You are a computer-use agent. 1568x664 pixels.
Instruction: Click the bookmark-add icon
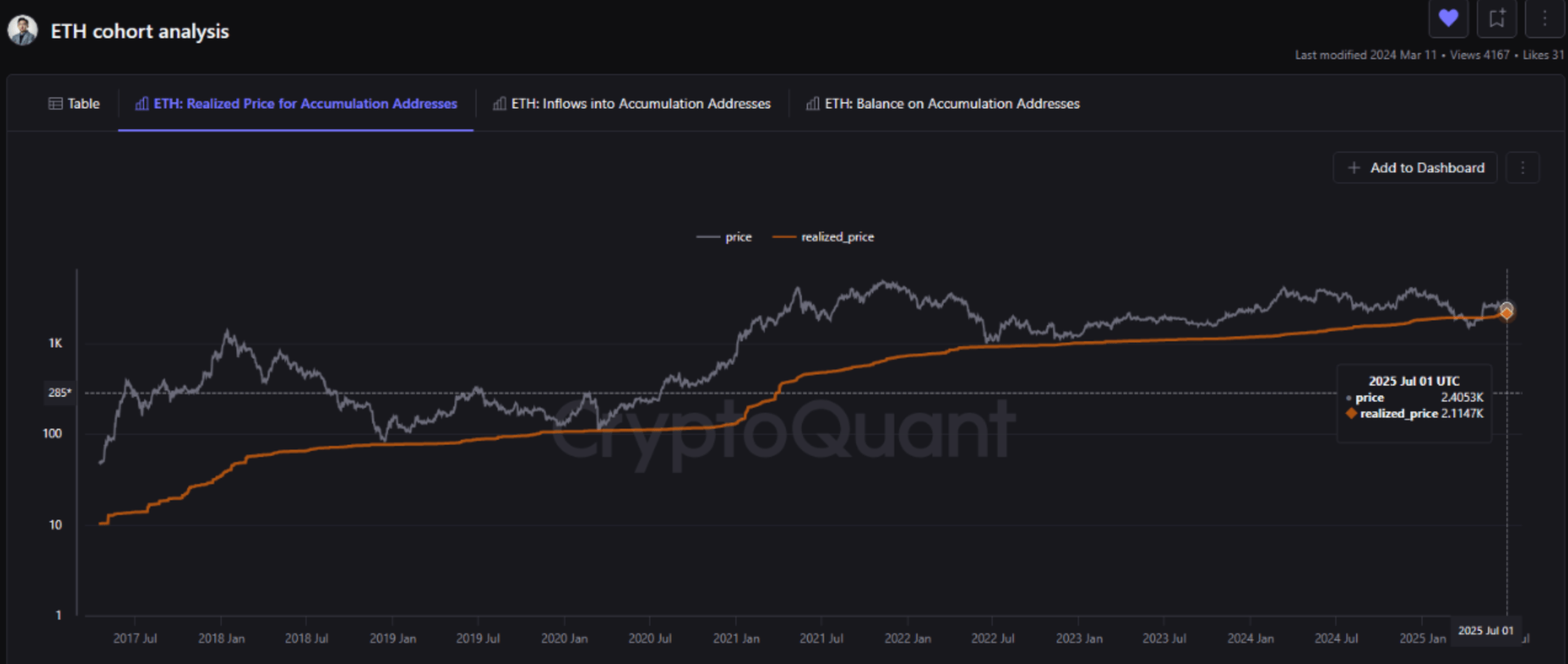[x=1496, y=18]
